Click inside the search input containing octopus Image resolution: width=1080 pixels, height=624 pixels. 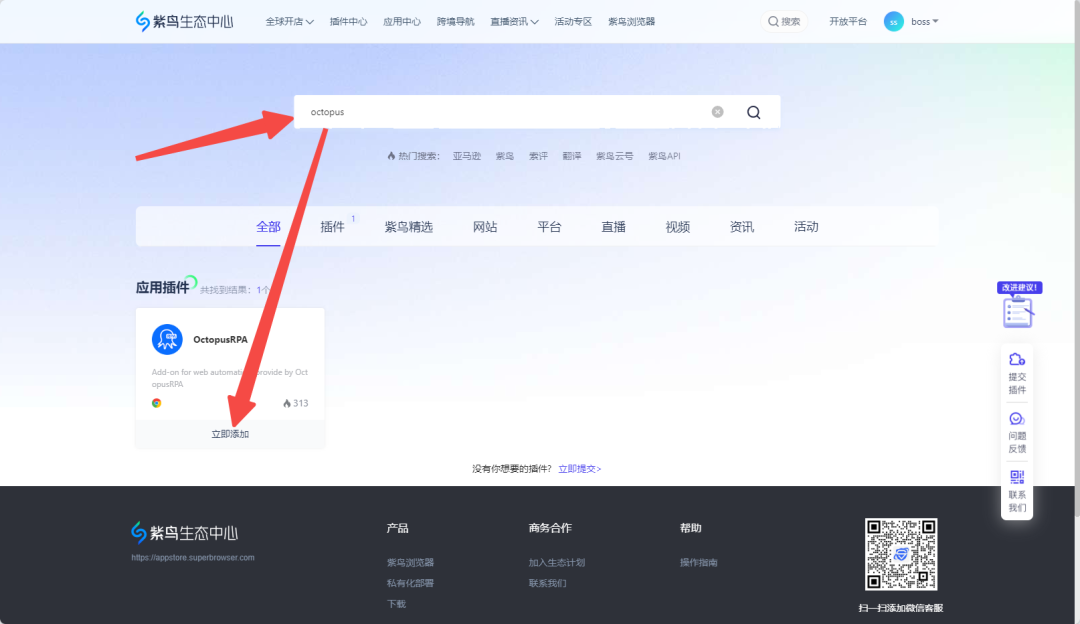pyautogui.click(x=450, y=111)
